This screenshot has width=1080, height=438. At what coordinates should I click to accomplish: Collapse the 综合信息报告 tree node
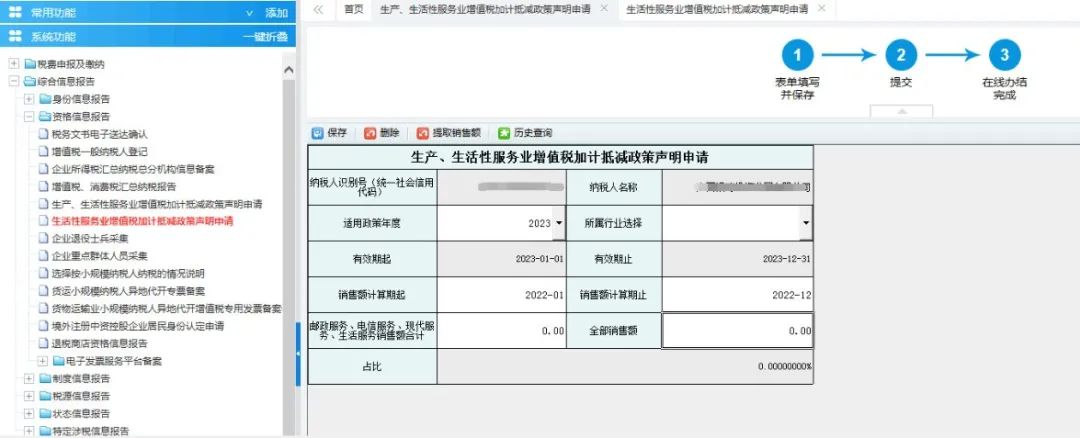[x=14, y=81]
